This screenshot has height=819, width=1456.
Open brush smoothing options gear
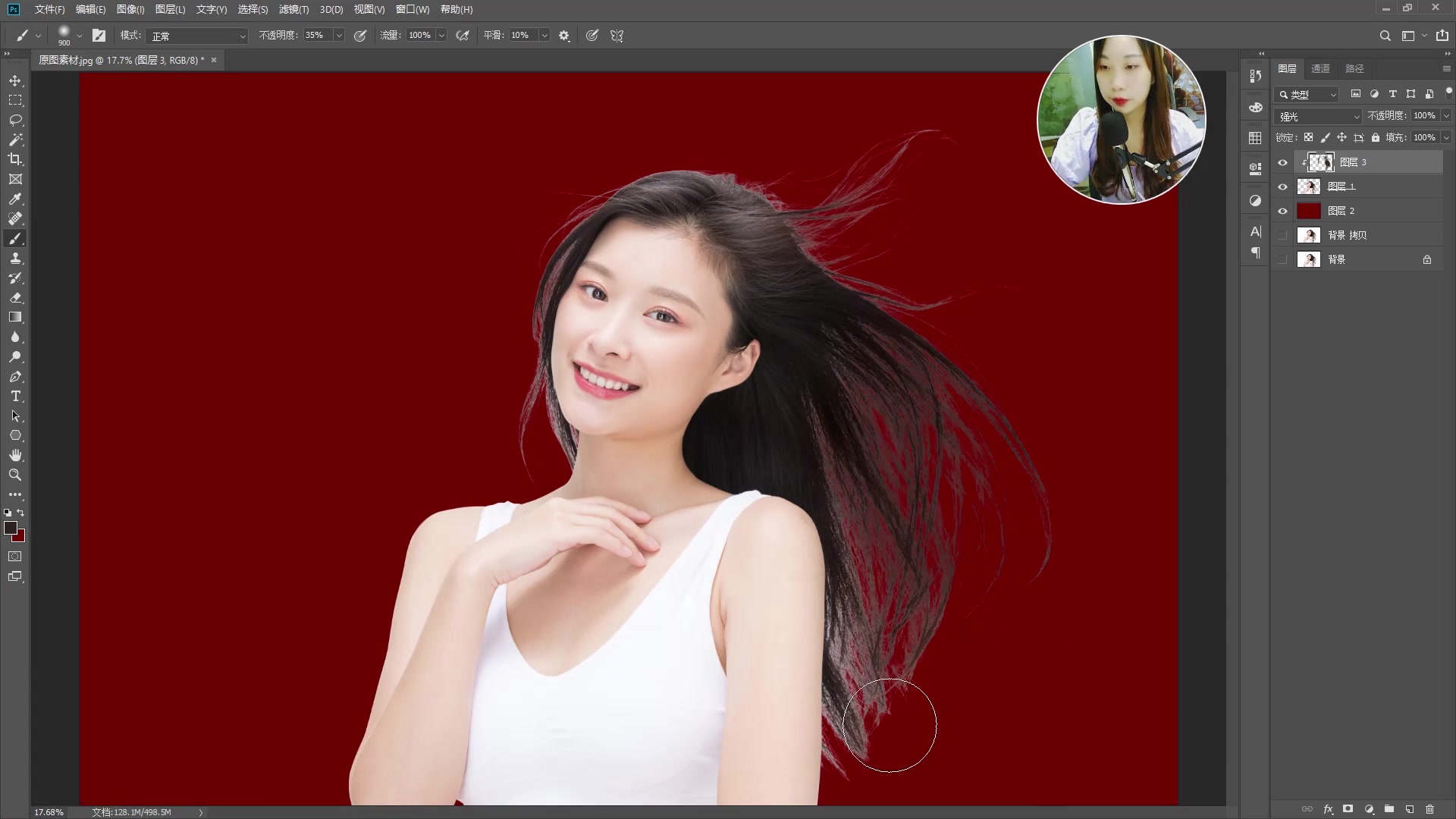(x=564, y=36)
